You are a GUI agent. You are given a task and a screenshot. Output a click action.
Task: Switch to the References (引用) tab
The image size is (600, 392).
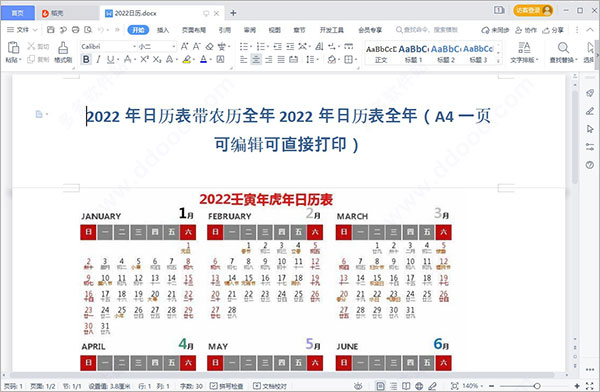point(225,30)
